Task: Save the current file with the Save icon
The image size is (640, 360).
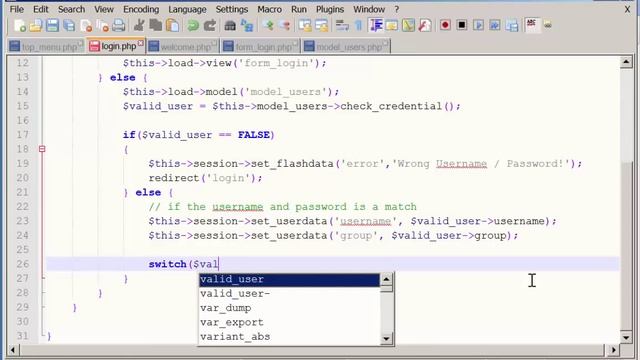Action: [52, 26]
